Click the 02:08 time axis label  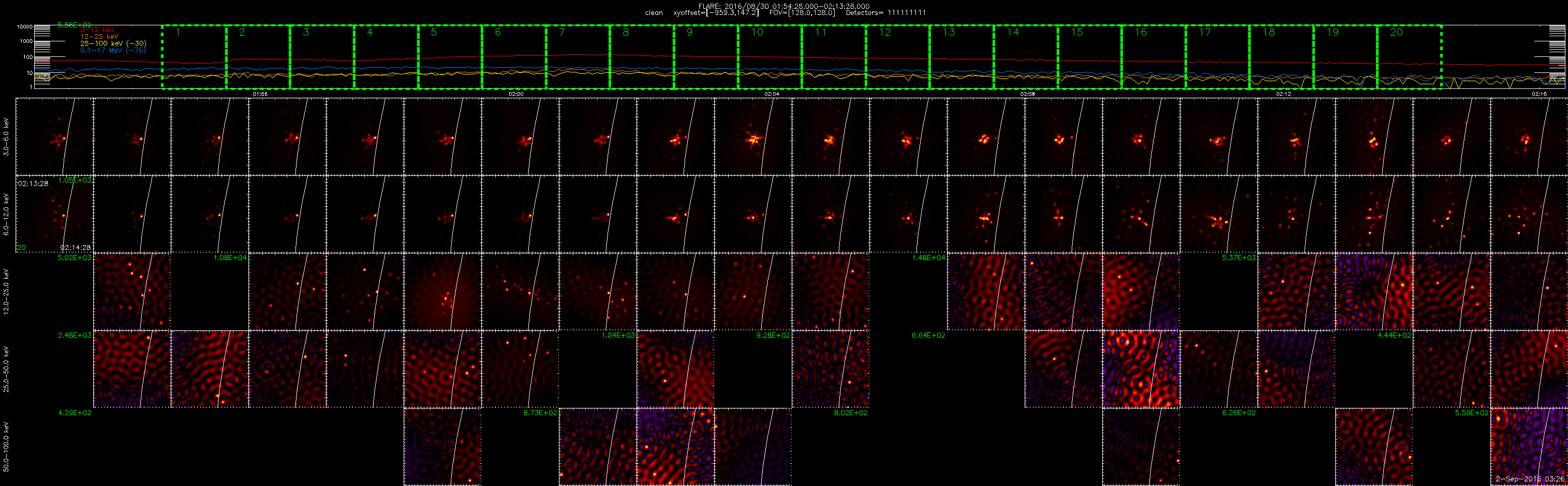point(1027,94)
